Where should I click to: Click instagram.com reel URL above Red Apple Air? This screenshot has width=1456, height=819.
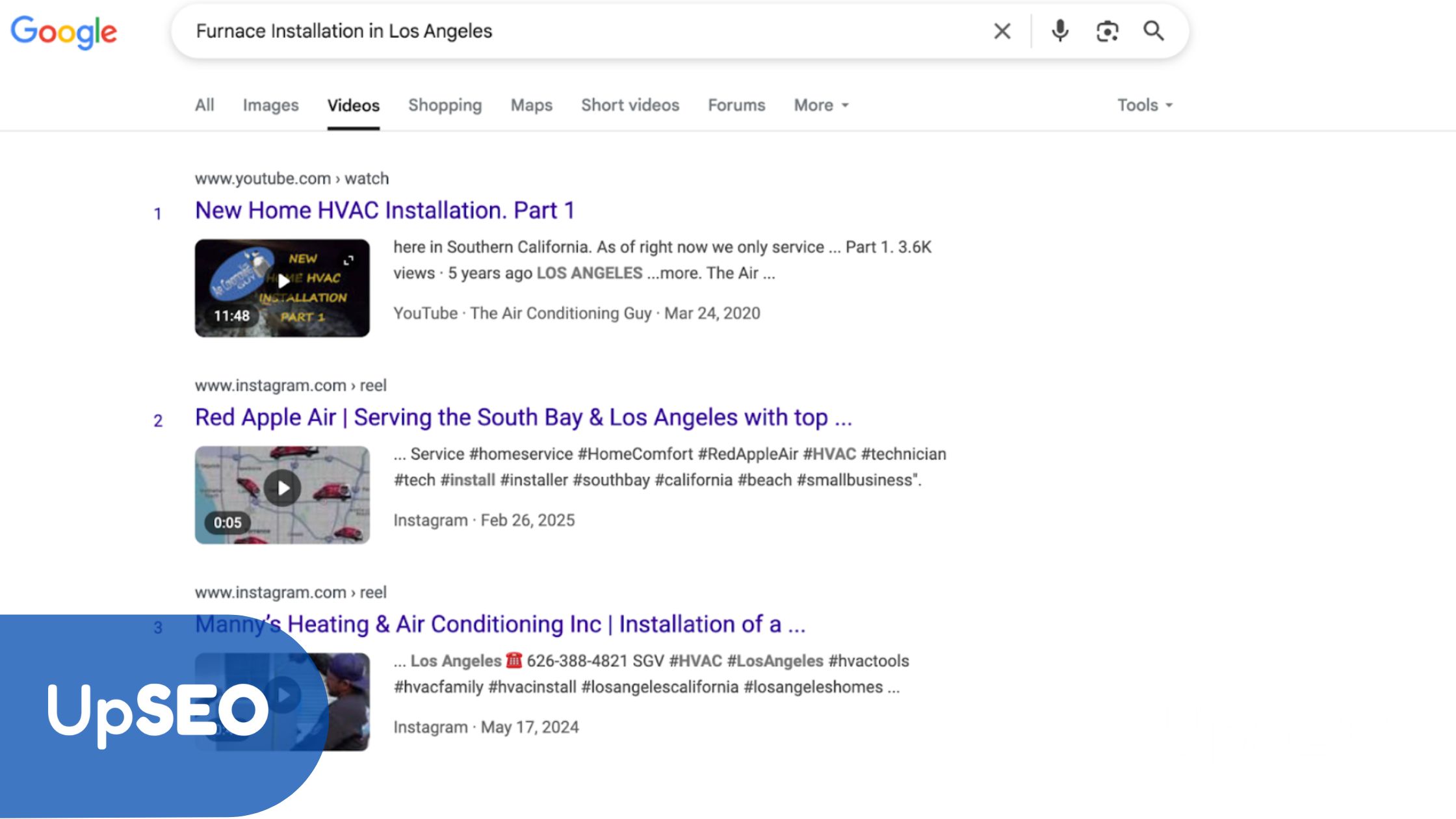click(291, 385)
